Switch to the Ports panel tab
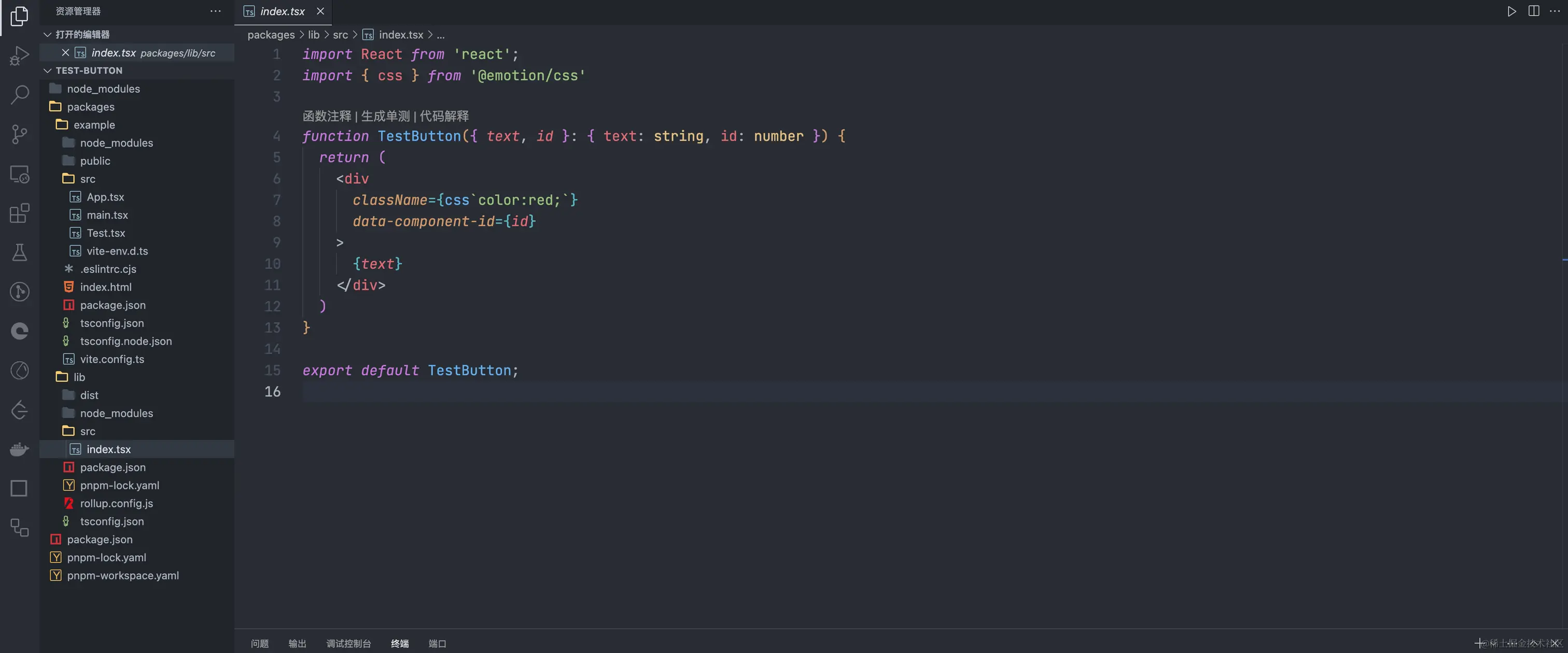The width and height of the screenshot is (1568, 653). coord(438,643)
